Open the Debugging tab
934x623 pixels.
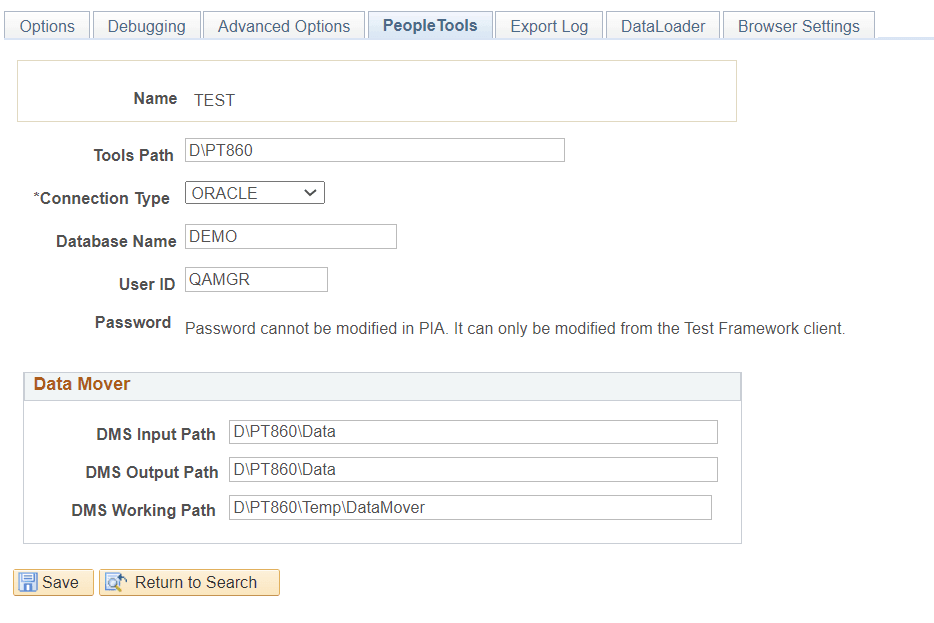(146, 24)
